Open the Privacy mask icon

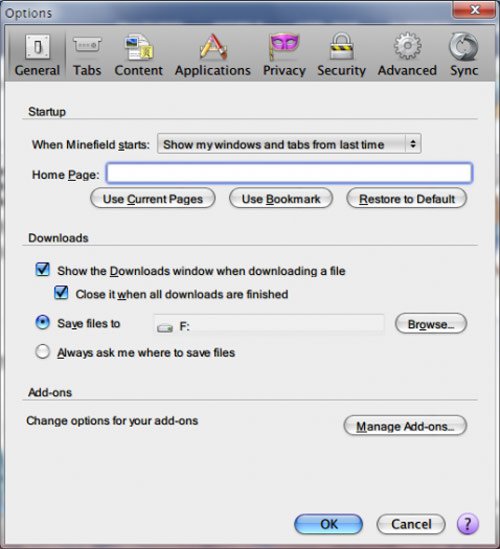point(284,47)
